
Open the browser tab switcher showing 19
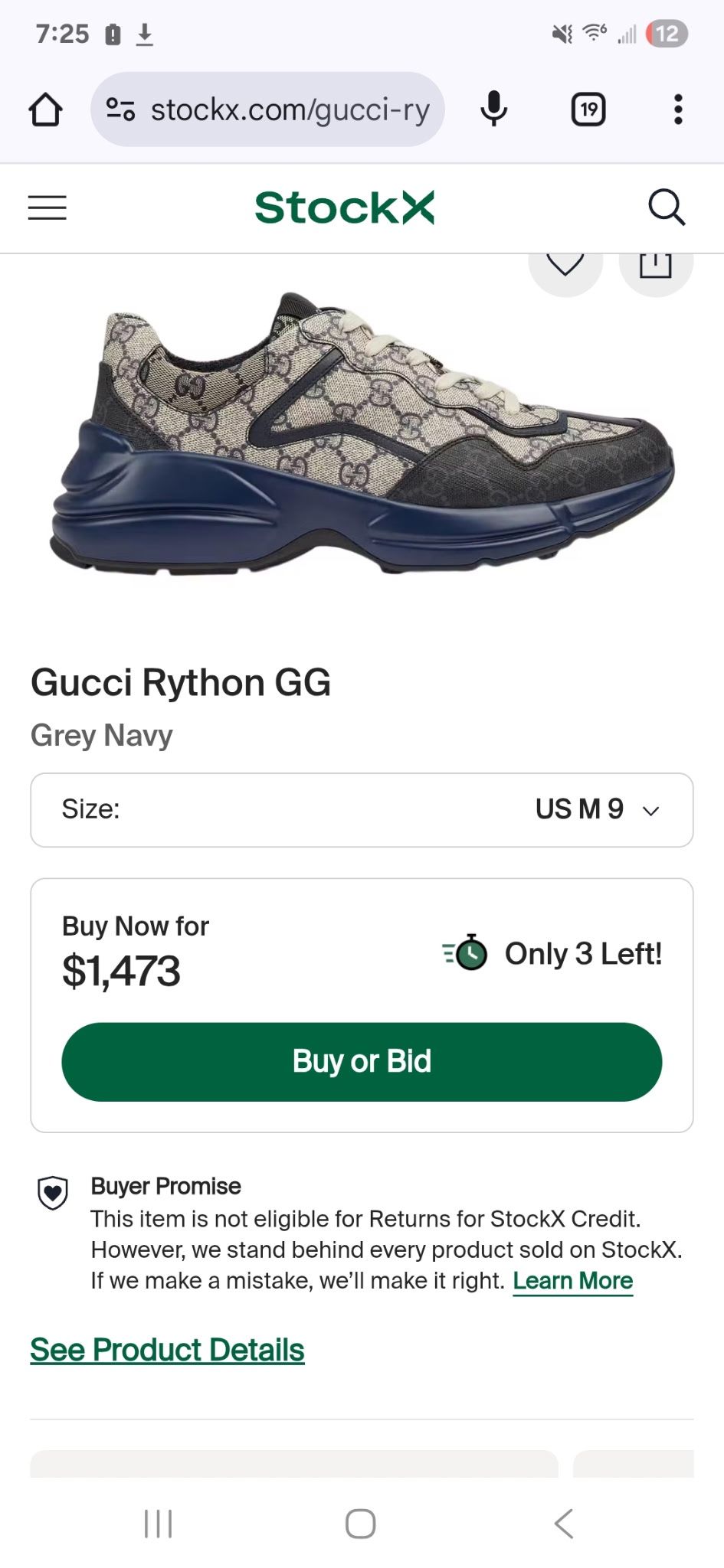click(x=588, y=109)
